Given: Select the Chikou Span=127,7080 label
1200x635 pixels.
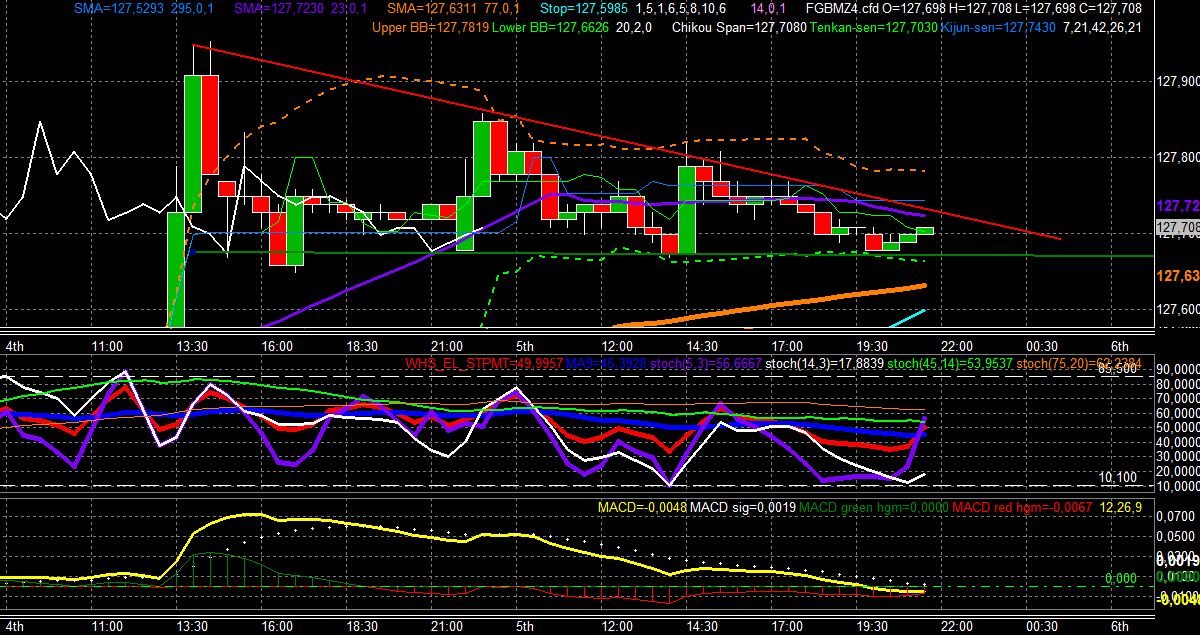Looking at the screenshot, I should (x=740, y=27).
